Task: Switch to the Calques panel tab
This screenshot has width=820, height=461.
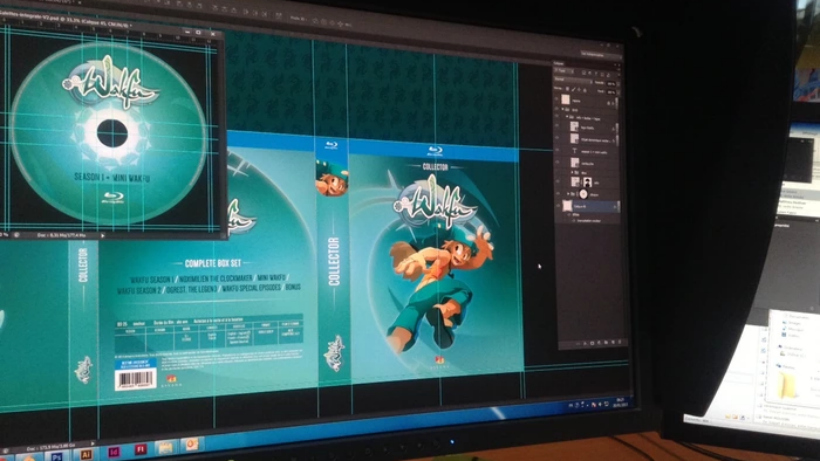Action: tap(559, 63)
